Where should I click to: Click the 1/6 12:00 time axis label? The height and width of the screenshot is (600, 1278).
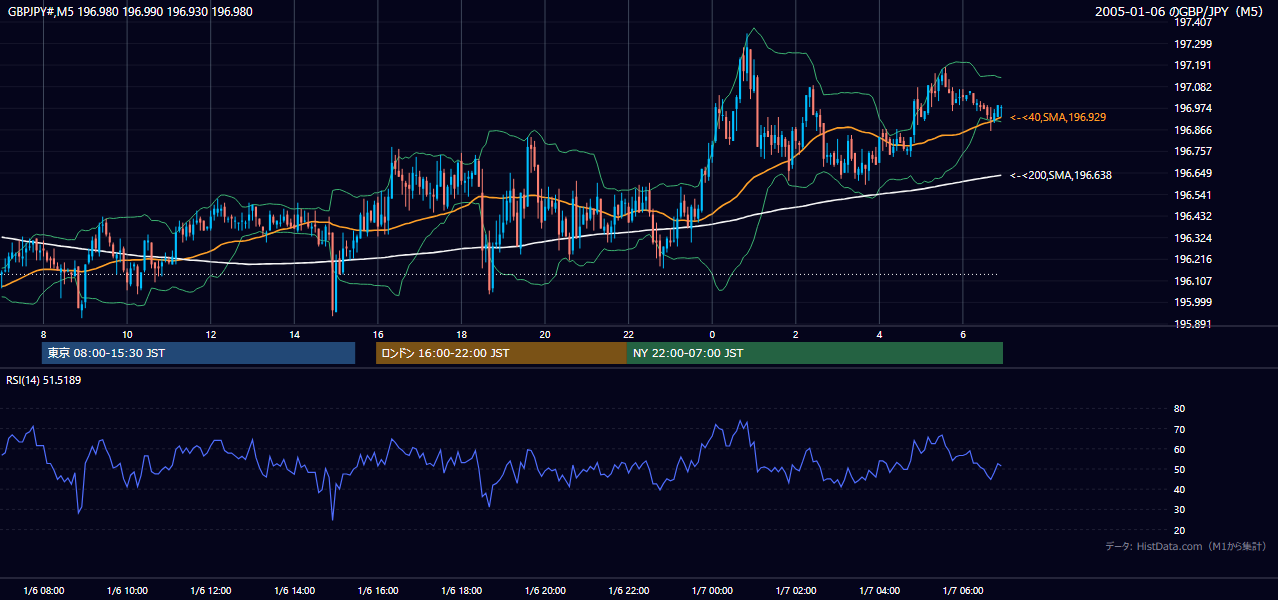pos(210,591)
